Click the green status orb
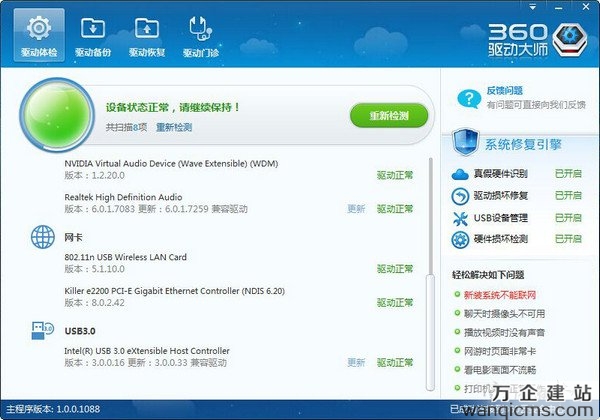Viewport: 600px width, 420px height. tap(57, 114)
